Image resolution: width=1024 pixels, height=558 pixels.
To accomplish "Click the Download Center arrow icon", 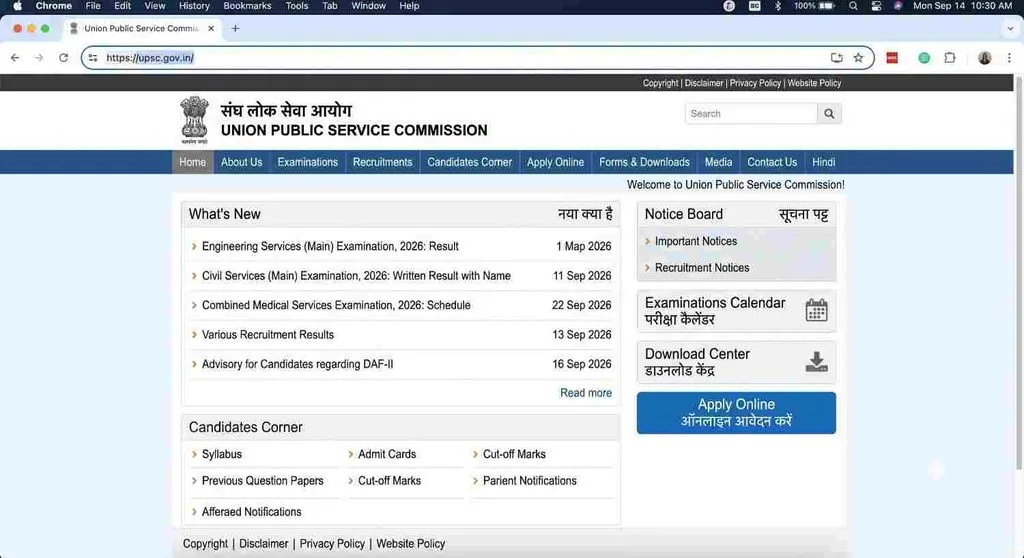I will point(816,361).
